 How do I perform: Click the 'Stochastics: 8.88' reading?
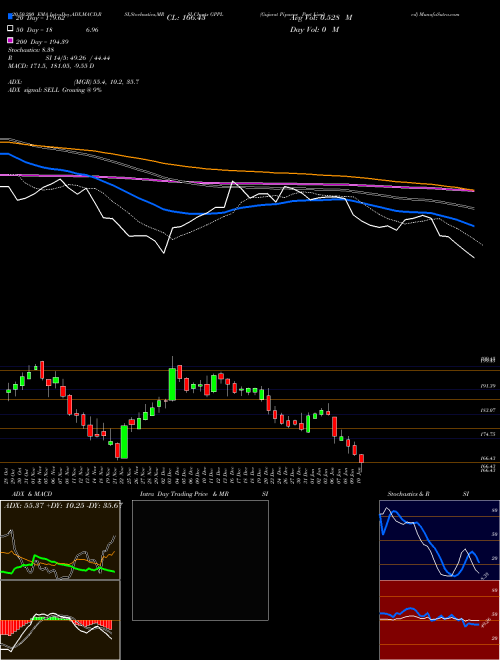click(31, 50)
